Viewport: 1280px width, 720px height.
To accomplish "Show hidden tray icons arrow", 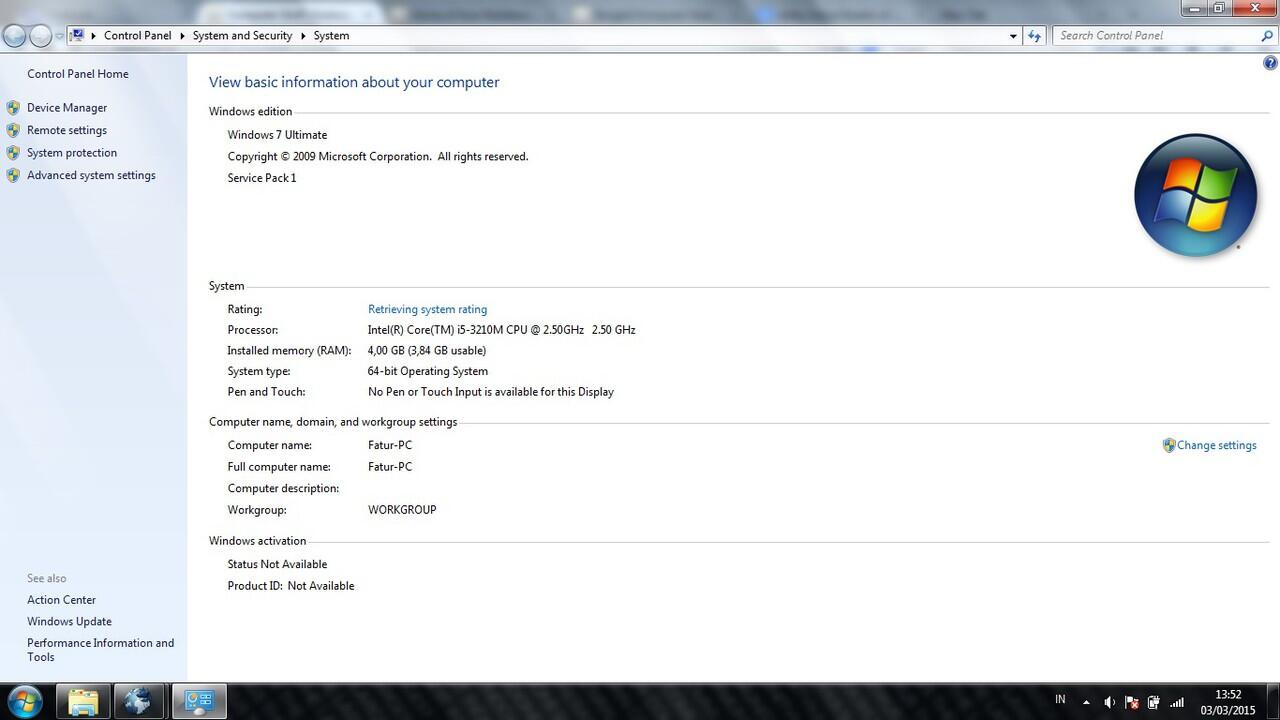I will (x=1086, y=702).
